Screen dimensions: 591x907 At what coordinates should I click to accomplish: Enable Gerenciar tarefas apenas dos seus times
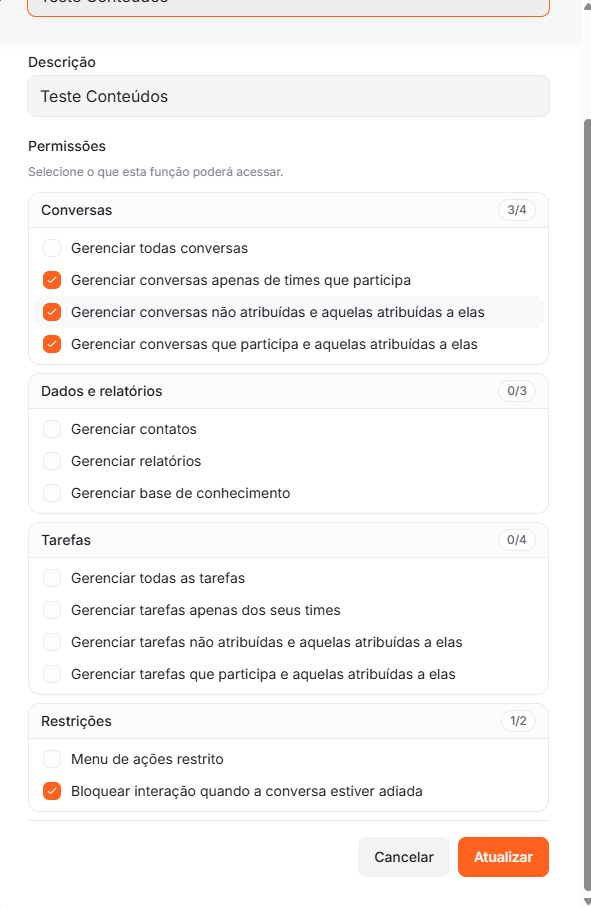coord(52,610)
